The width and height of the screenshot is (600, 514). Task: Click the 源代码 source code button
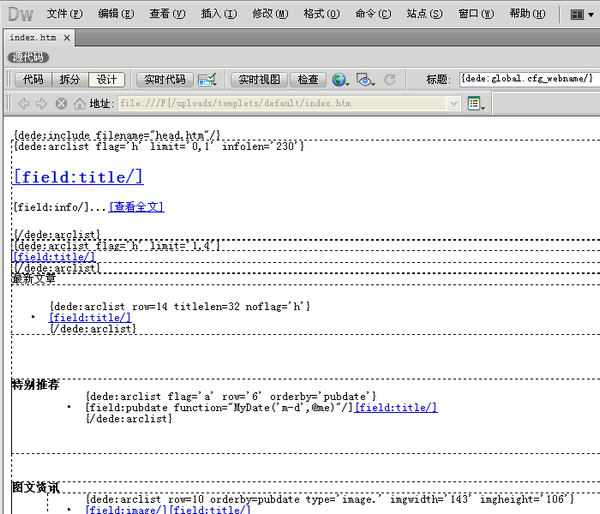(29, 57)
